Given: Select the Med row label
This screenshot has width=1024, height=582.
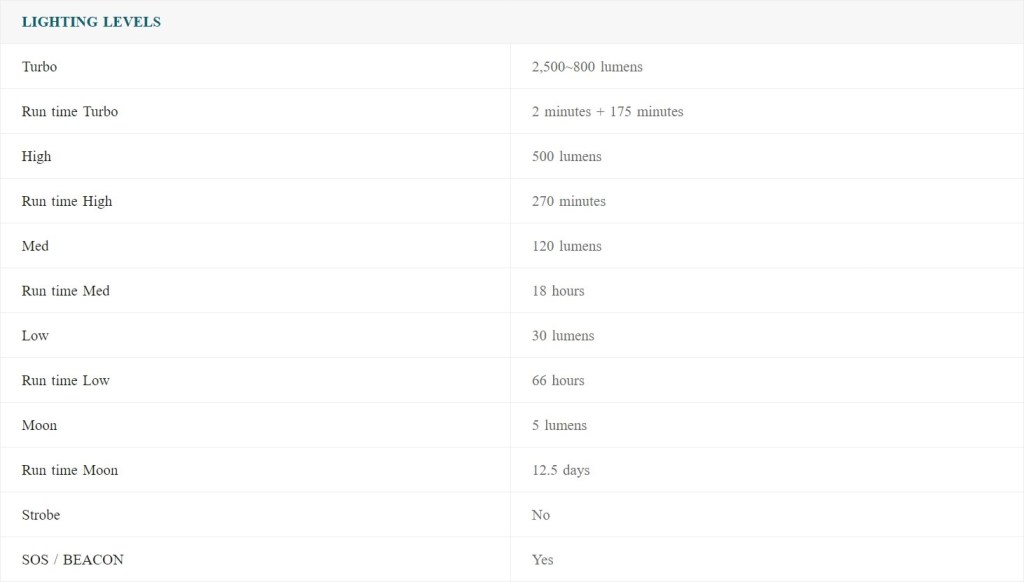Looking at the screenshot, I should click(x=35, y=246).
